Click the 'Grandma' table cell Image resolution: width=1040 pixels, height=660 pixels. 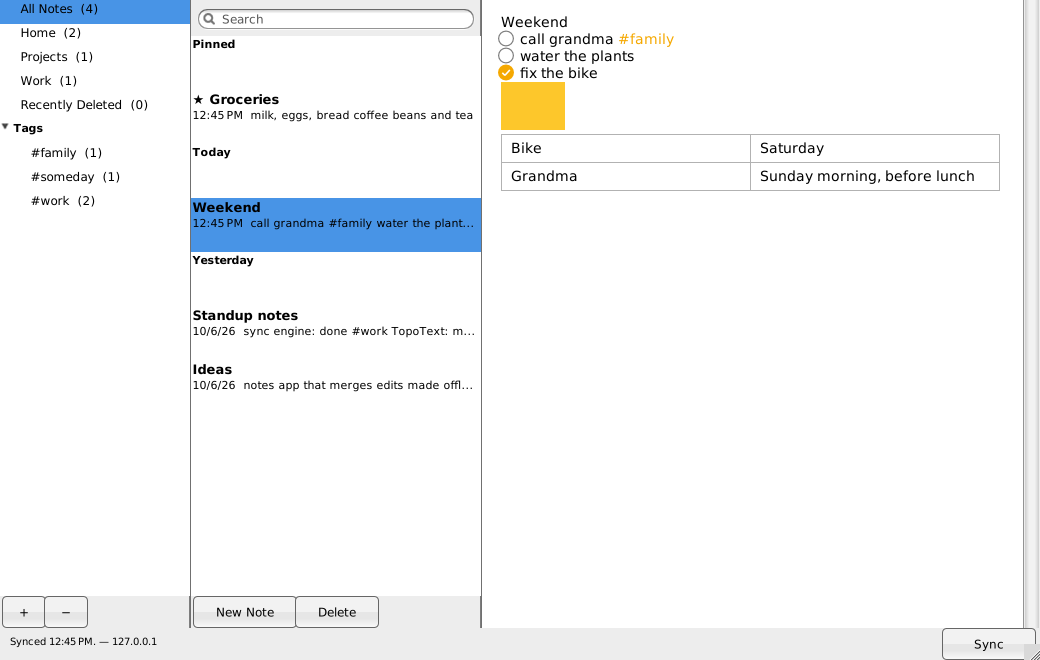tap(625, 176)
